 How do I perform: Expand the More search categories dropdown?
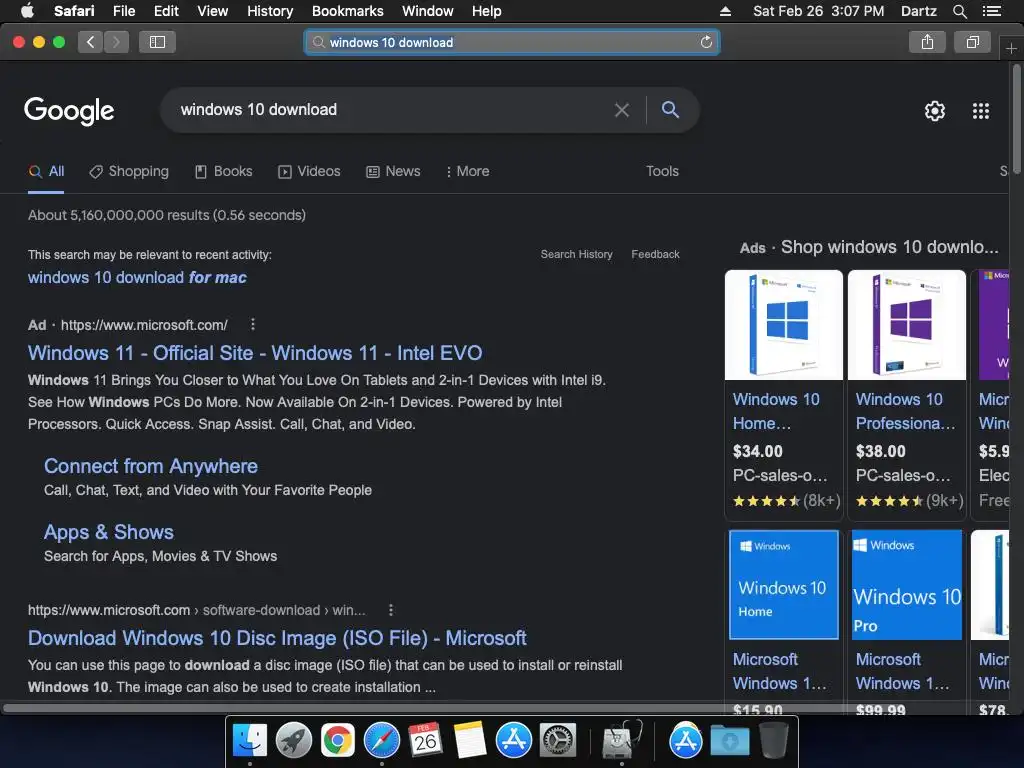467,171
